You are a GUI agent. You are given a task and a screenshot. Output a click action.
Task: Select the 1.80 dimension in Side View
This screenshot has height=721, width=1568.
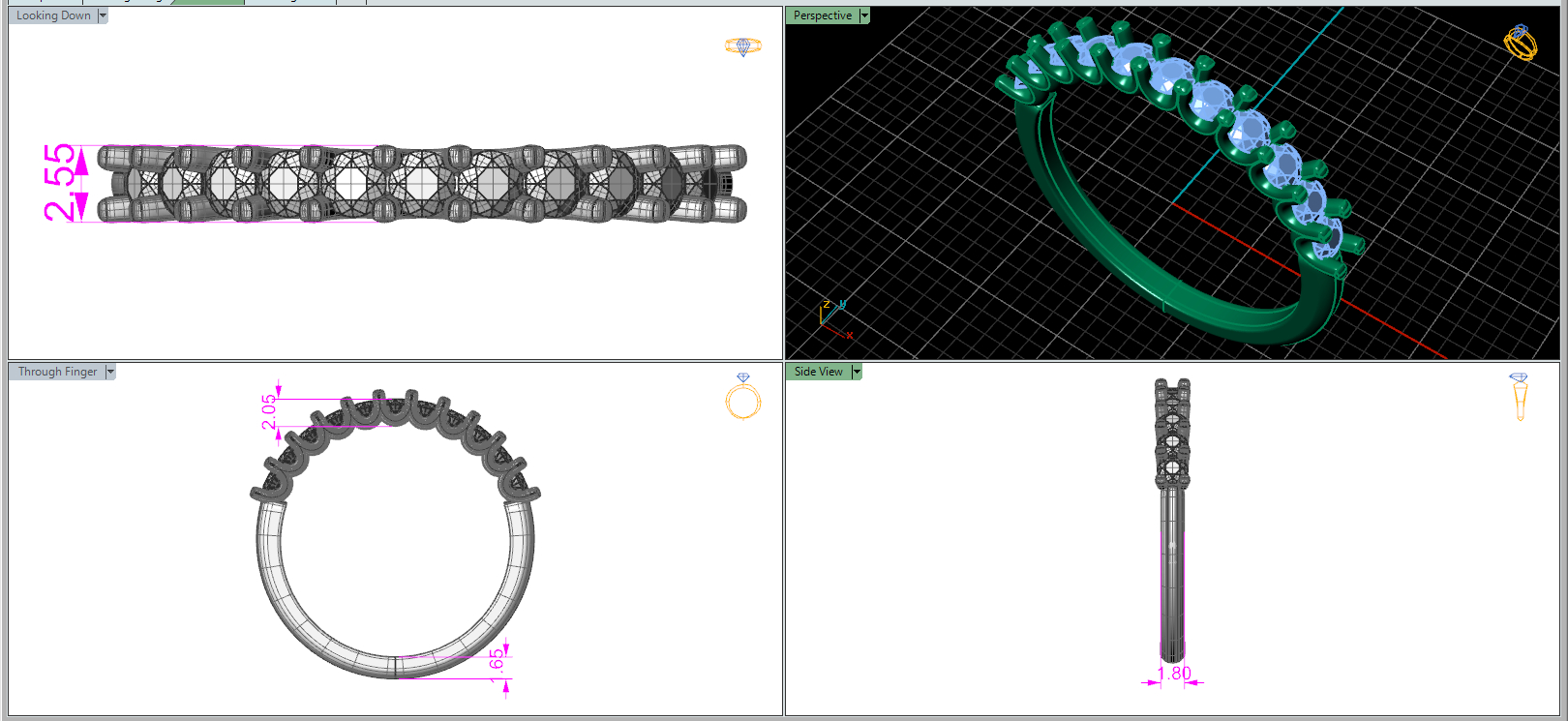(x=1174, y=673)
